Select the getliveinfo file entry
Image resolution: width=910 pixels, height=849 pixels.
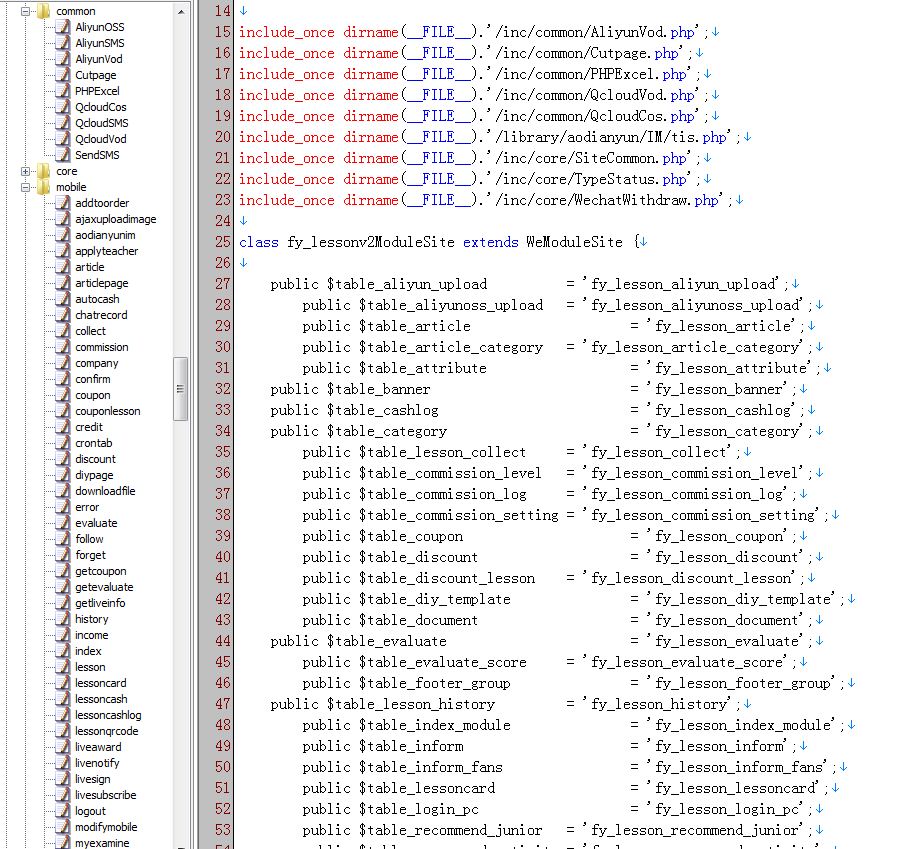(x=100, y=603)
